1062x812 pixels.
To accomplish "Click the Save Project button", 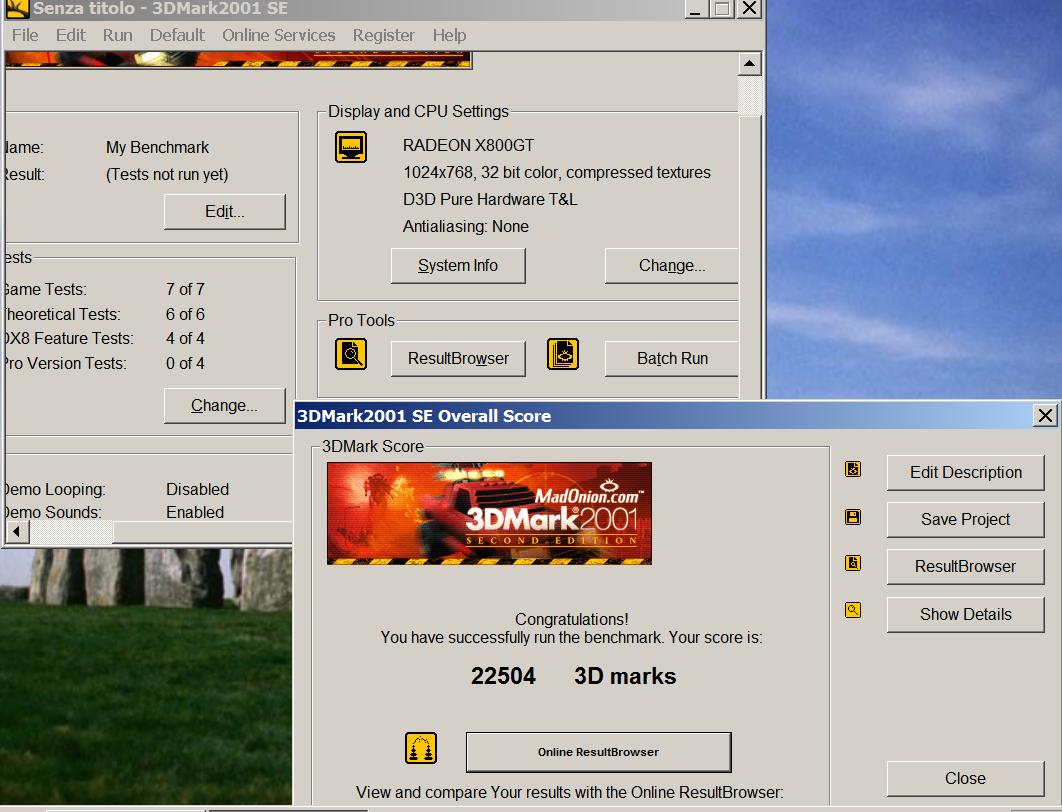I will tap(966, 519).
